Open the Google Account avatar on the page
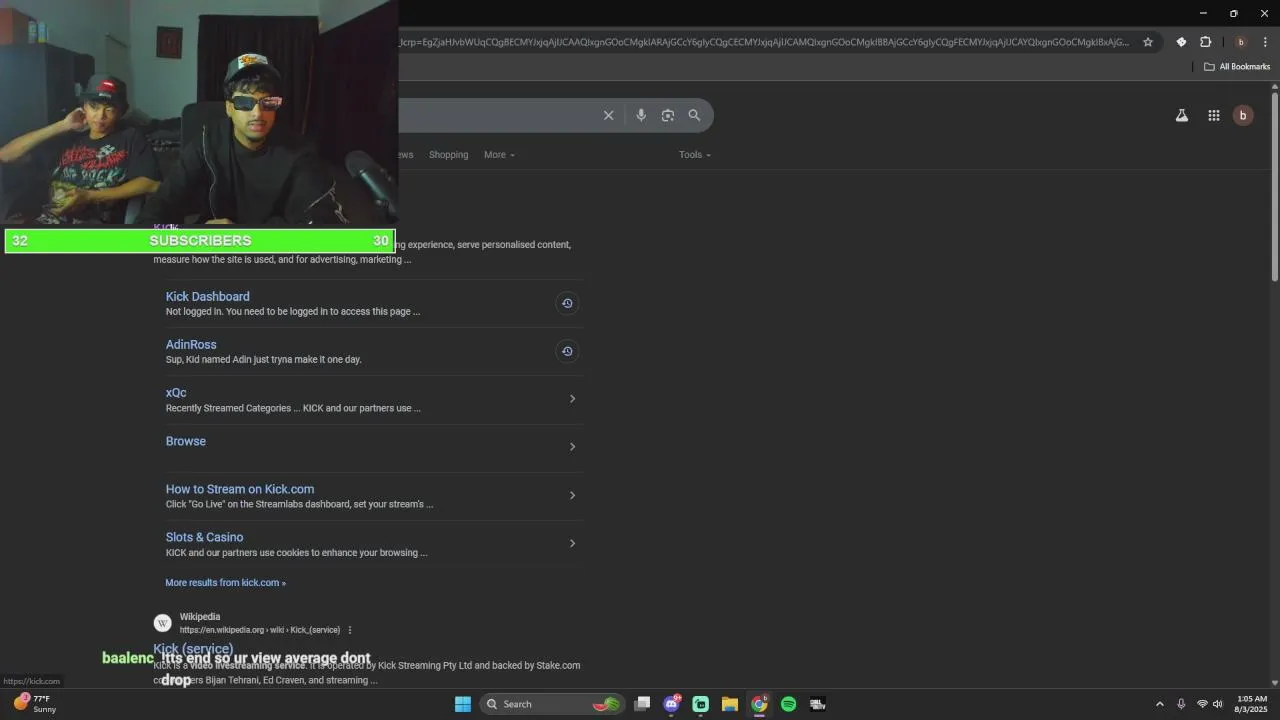This screenshot has width=1280, height=720. pyautogui.click(x=1243, y=116)
